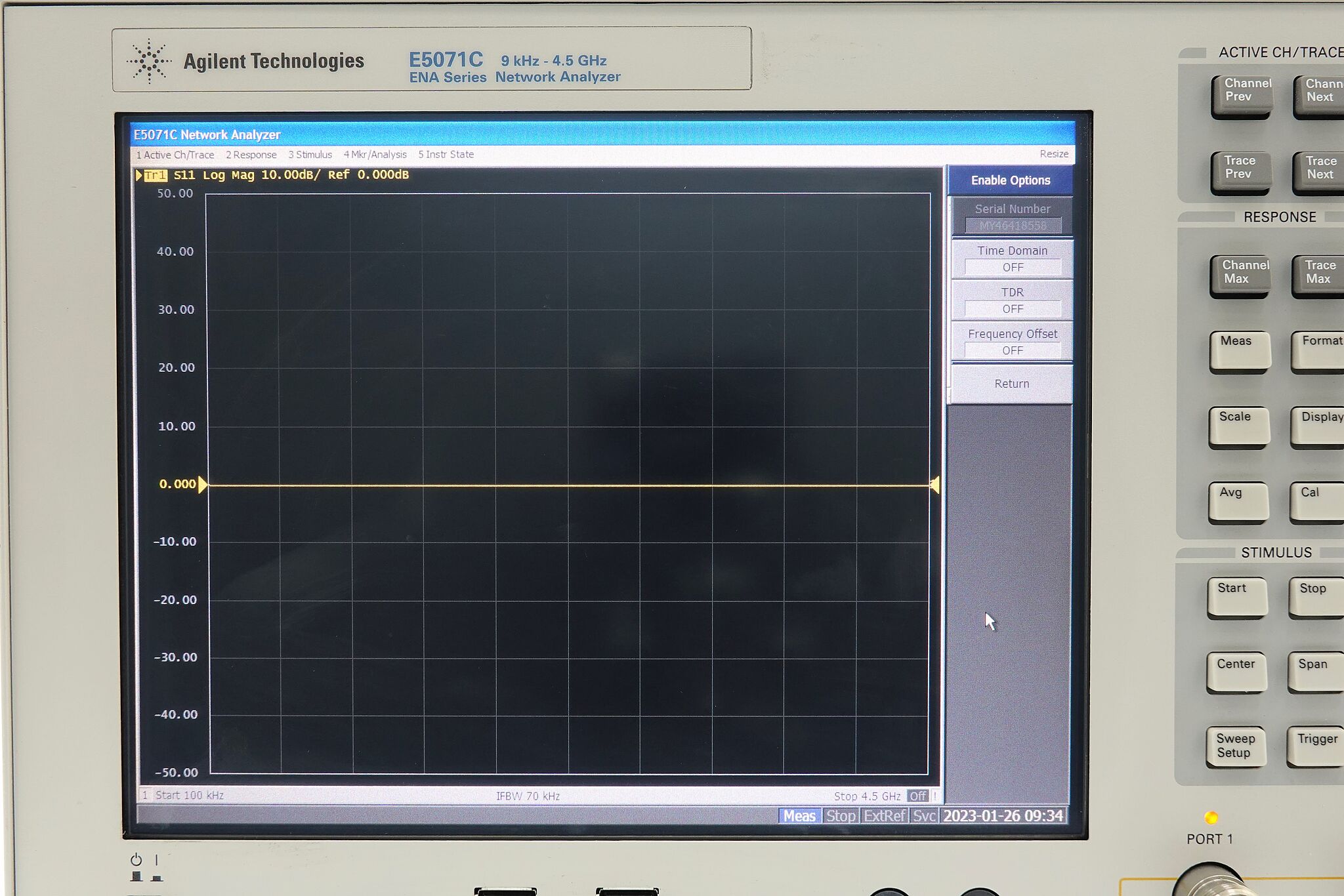Toggle the TDR OFF softkey
This screenshot has width=1344, height=896.
(1012, 300)
